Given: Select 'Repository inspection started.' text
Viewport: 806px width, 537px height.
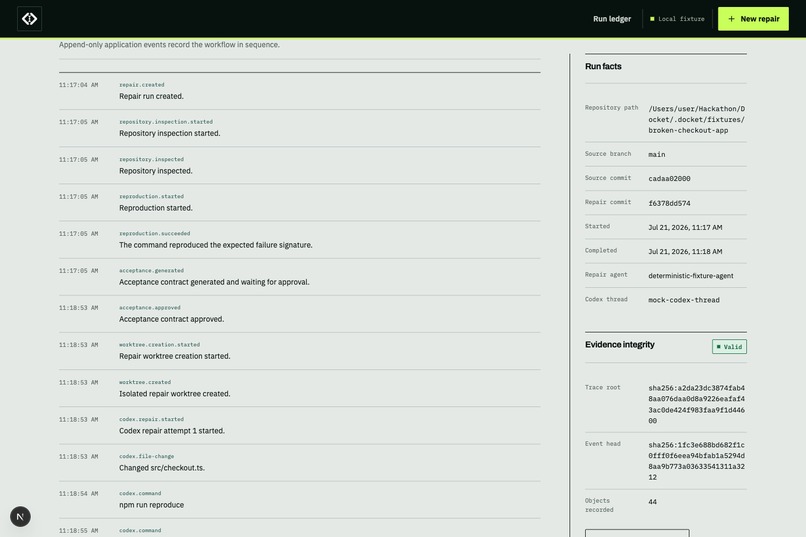Looking at the screenshot, I should click(170, 133).
